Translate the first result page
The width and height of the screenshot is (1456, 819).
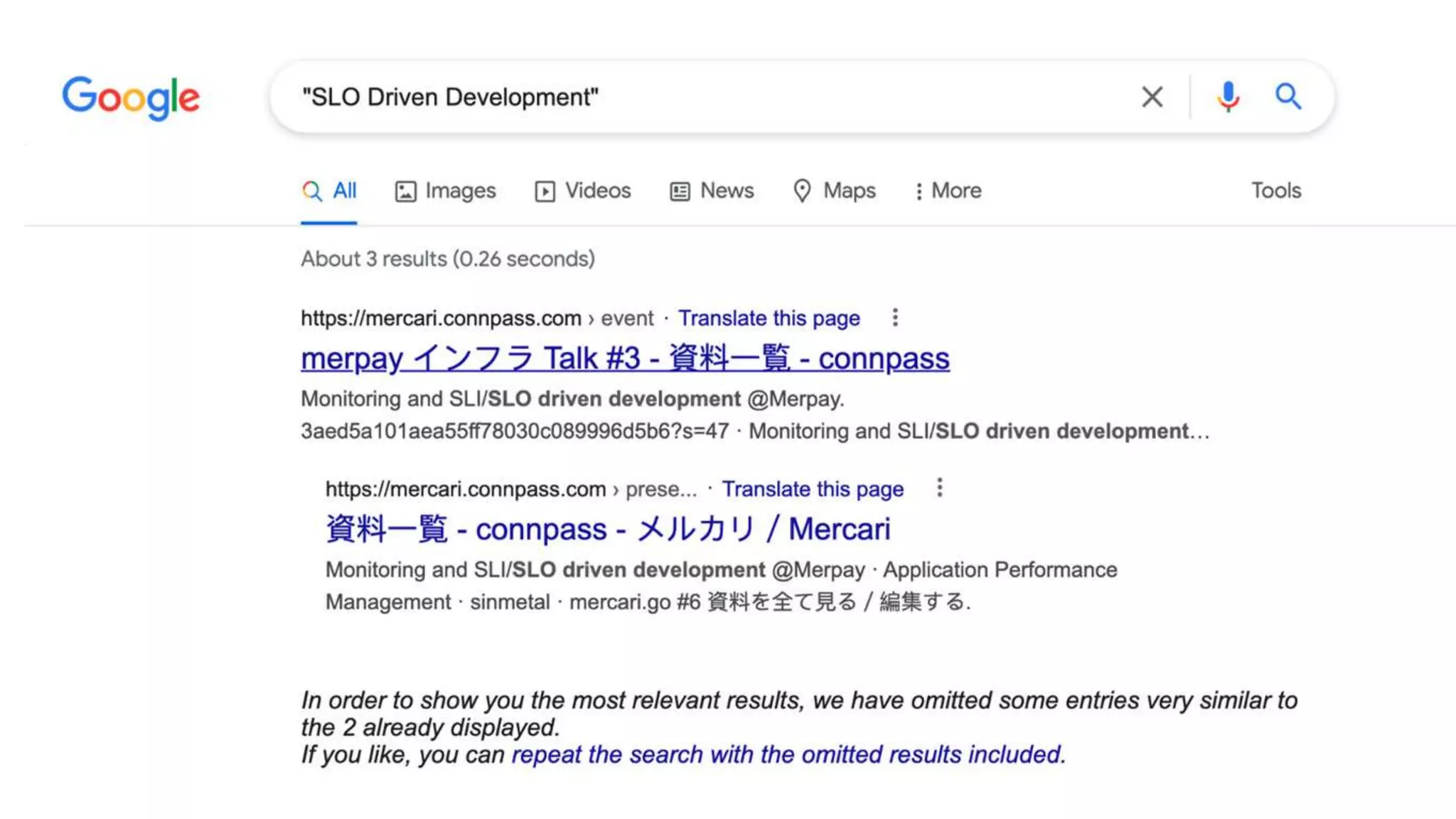(x=769, y=318)
